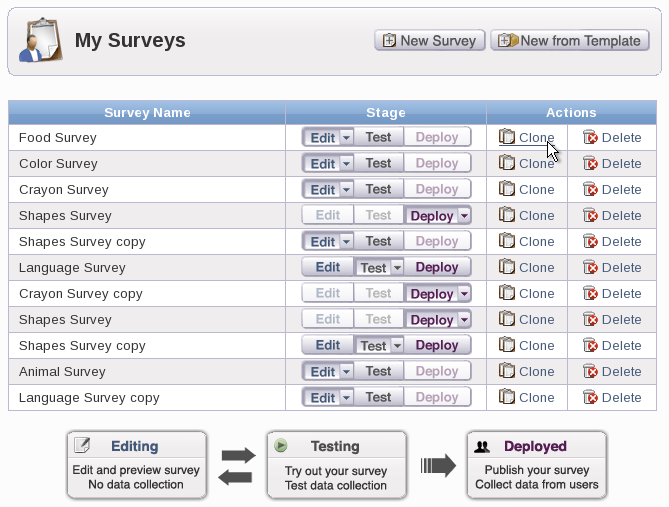
Task: Click the delete icon for Language Survey copy
Action: 590,397
